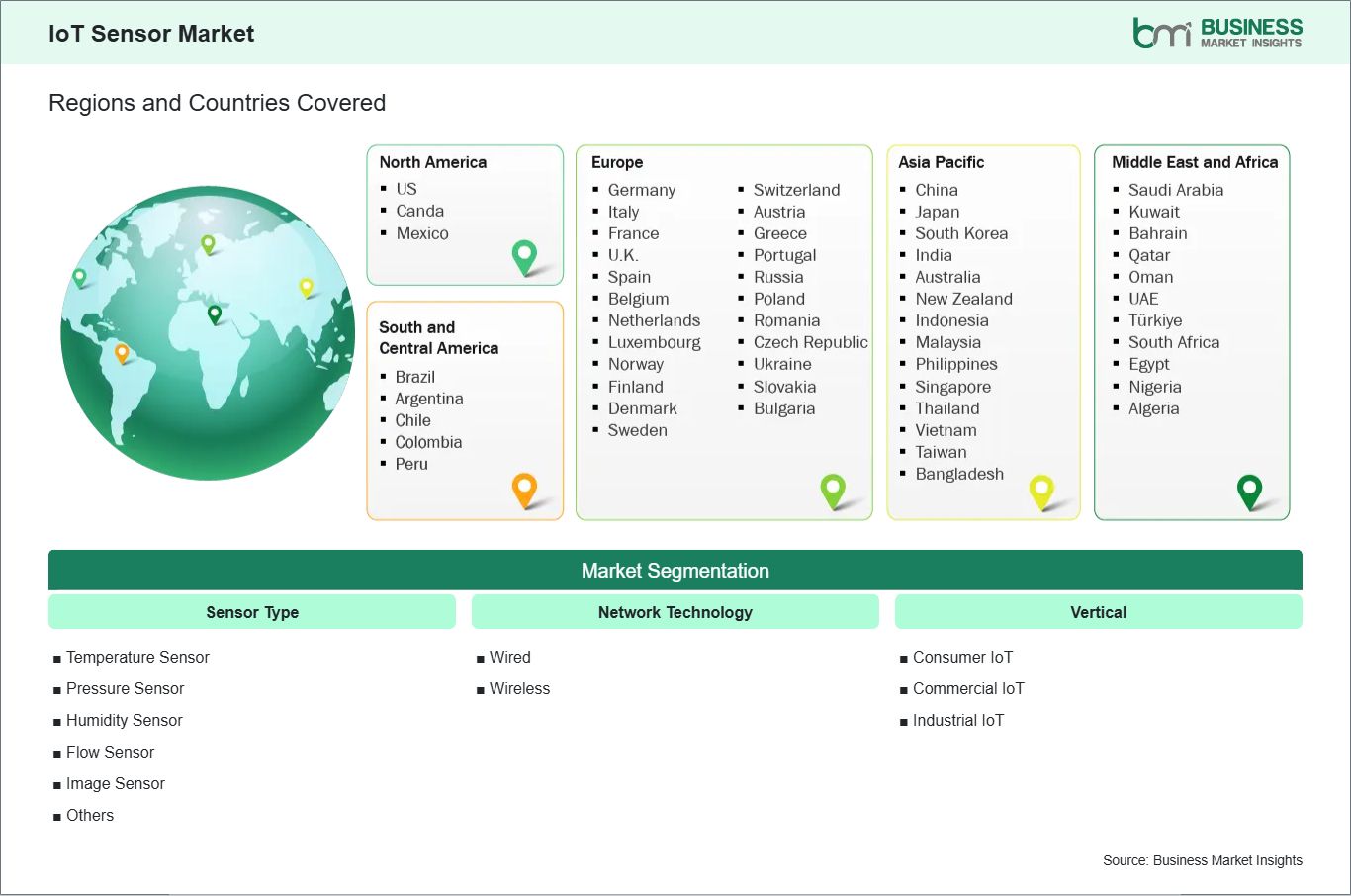Select Consumer IoT under Vertical

[x=962, y=657]
